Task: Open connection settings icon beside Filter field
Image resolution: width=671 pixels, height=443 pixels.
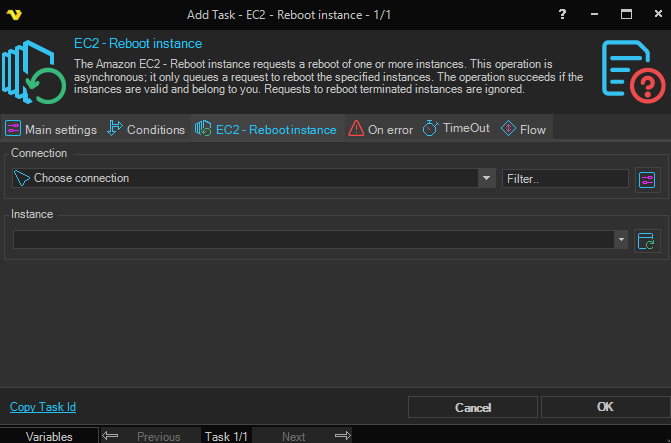Action: coord(647,179)
